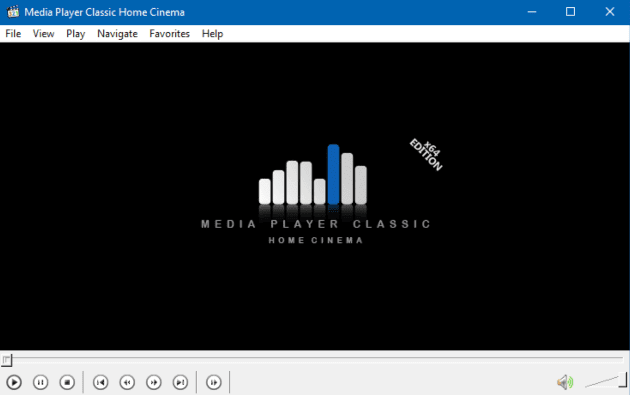
Task: Open the View menu
Action: (x=43, y=34)
